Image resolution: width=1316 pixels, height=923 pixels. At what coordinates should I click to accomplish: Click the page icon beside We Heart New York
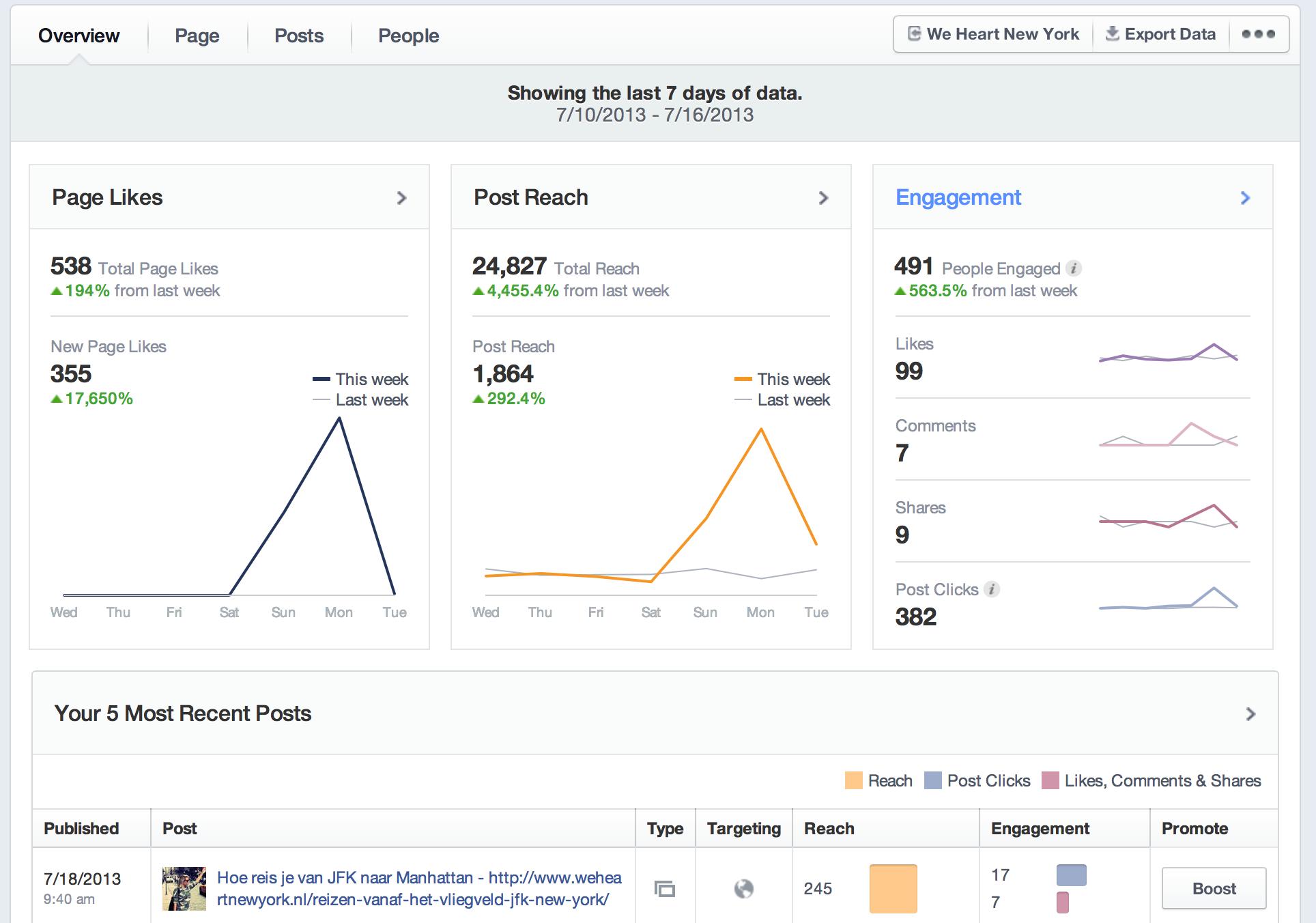coord(914,34)
